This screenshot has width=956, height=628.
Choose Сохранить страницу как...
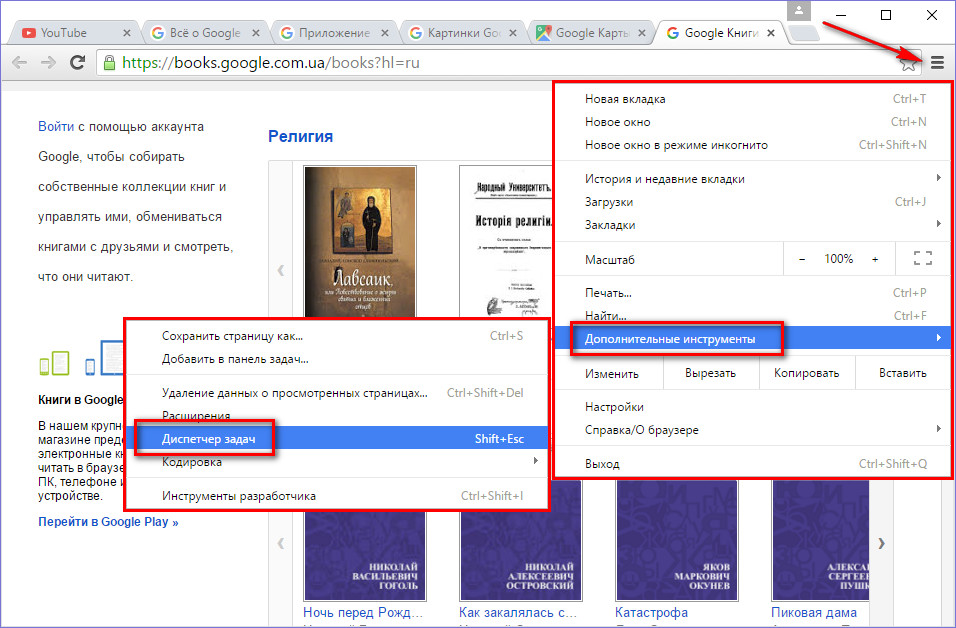(x=337, y=336)
